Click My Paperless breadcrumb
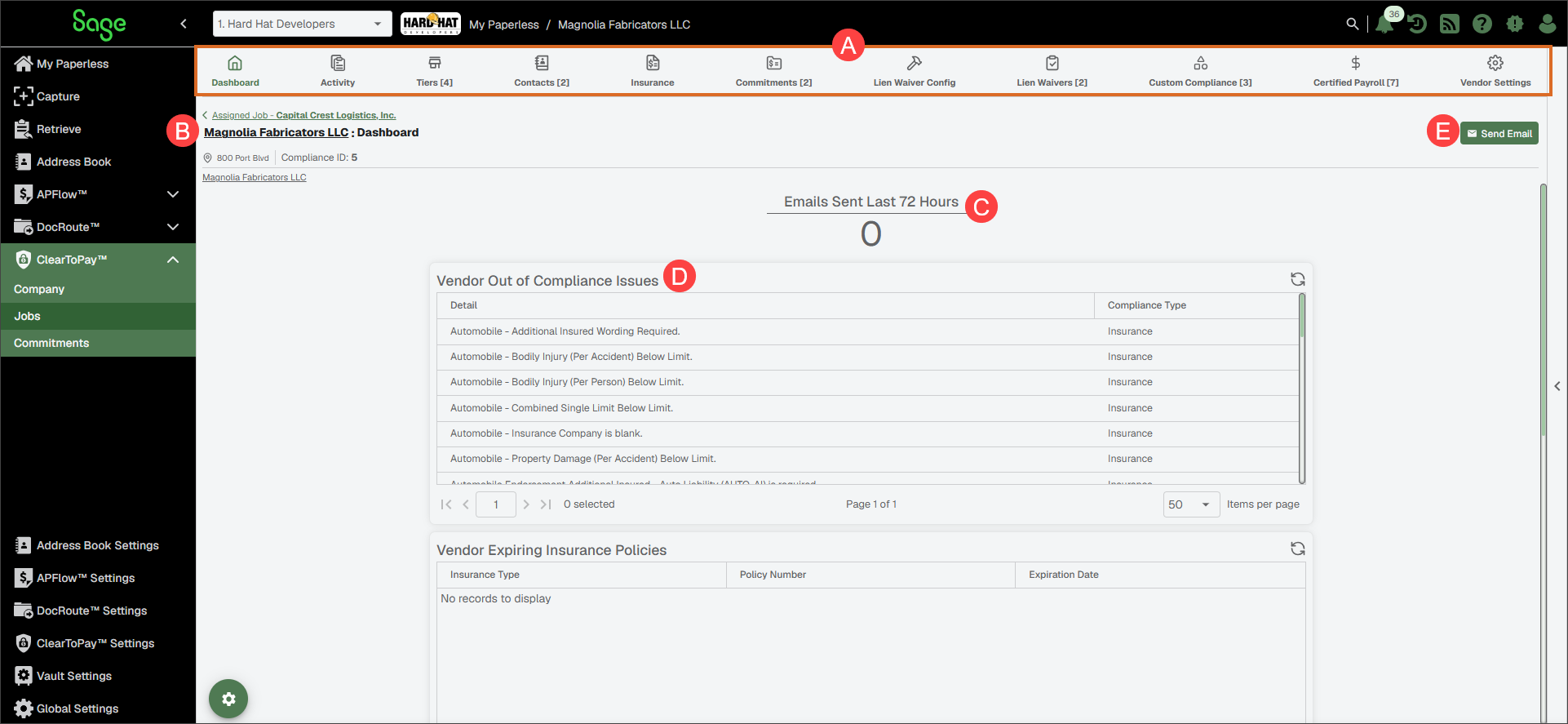Viewport: 1568px width, 724px height. 504,24
